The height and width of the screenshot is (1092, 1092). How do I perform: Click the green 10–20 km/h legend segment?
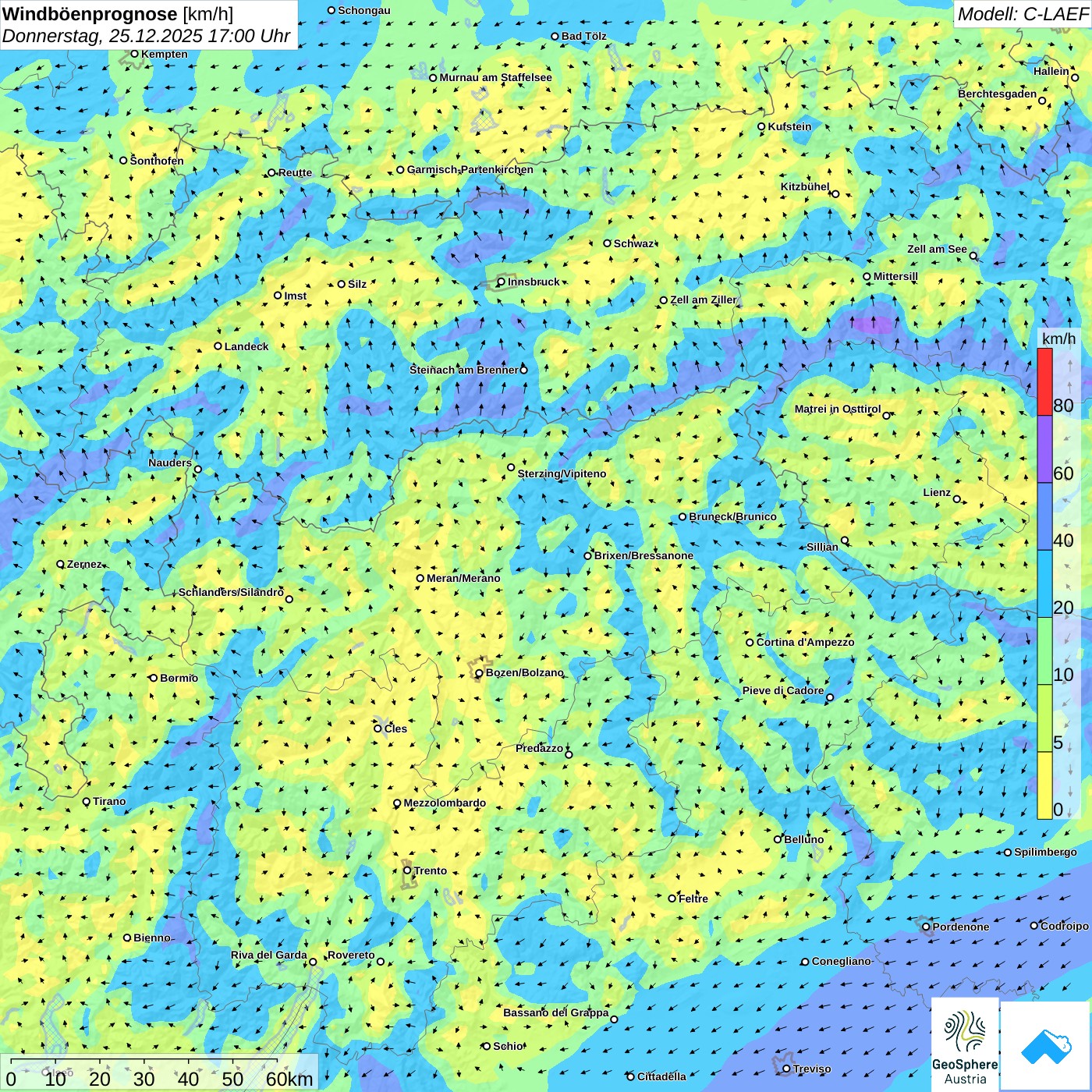click(1044, 651)
